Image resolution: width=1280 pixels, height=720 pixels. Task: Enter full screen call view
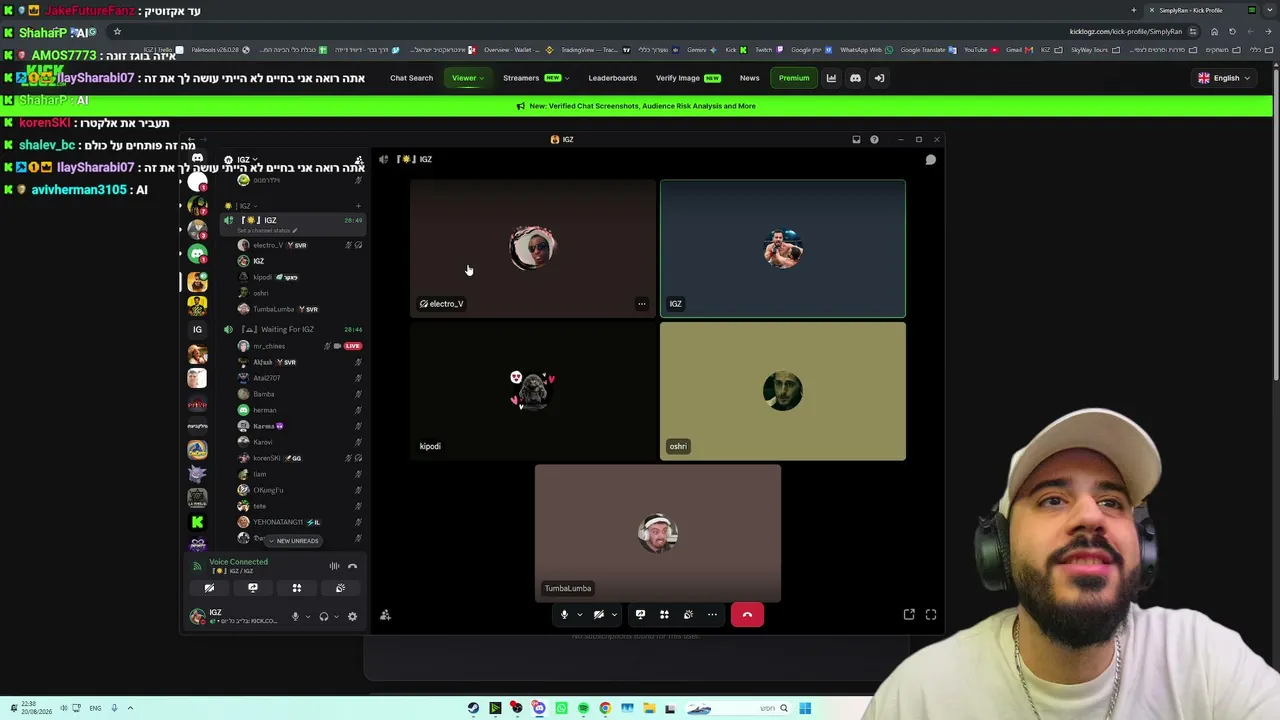(931, 615)
